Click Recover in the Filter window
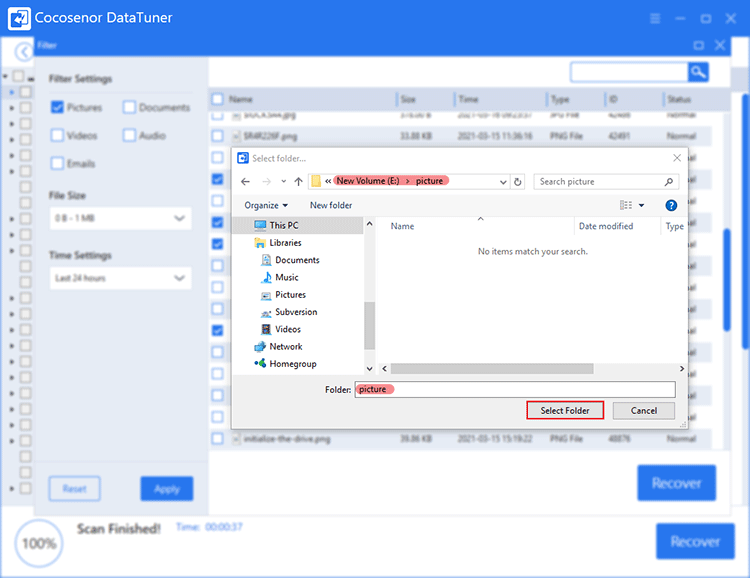The width and height of the screenshot is (750, 578). point(676,483)
